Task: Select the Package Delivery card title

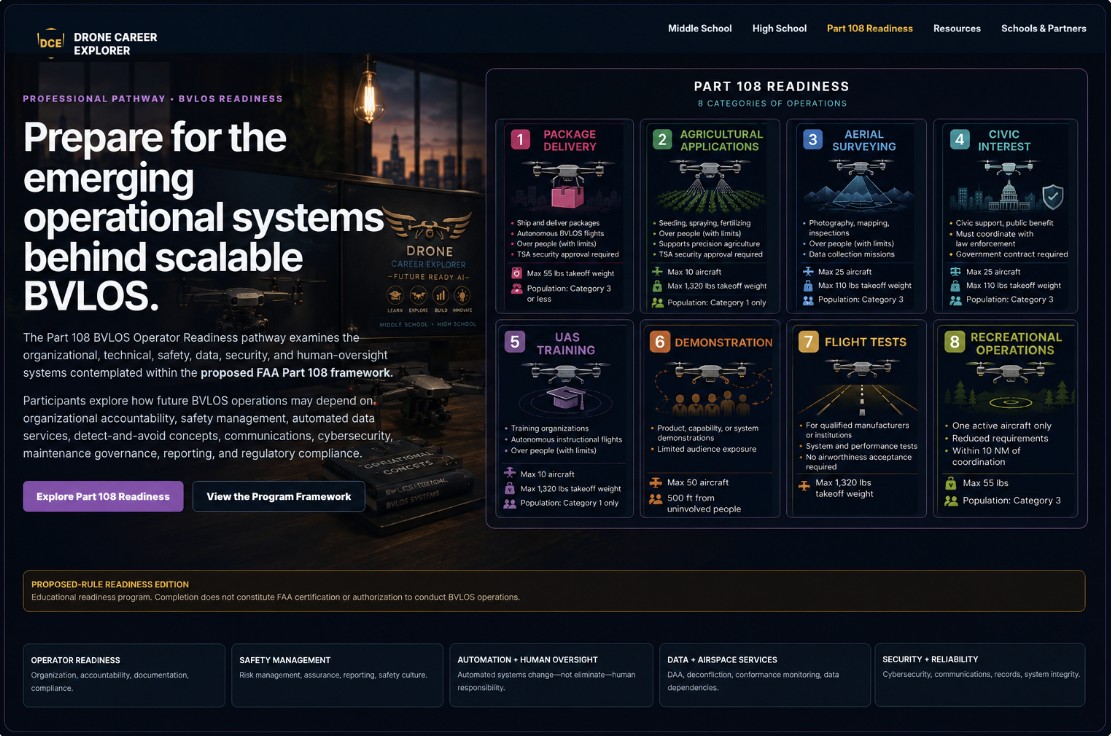Action: coord(570,140)
